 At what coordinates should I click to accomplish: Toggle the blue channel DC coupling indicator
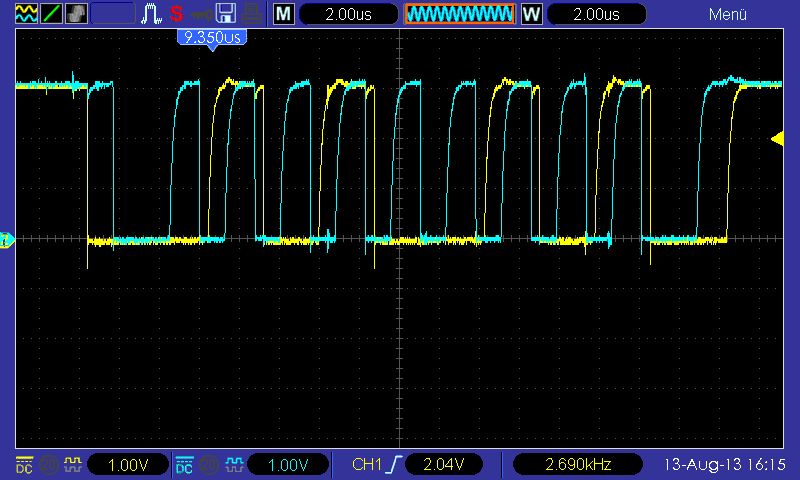tap(184, 465)
